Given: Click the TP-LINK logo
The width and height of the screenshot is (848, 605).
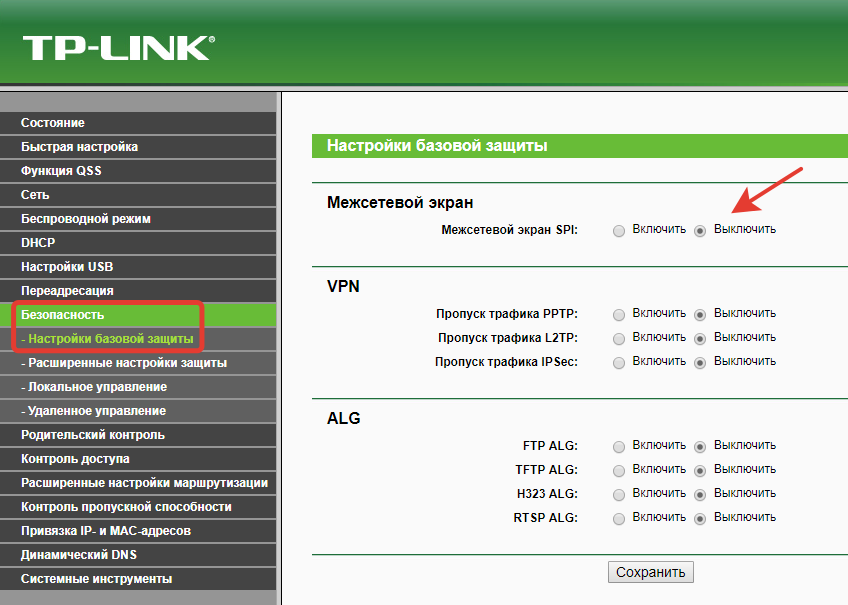Looking at the screenshot, I should [x=118, y=47].
